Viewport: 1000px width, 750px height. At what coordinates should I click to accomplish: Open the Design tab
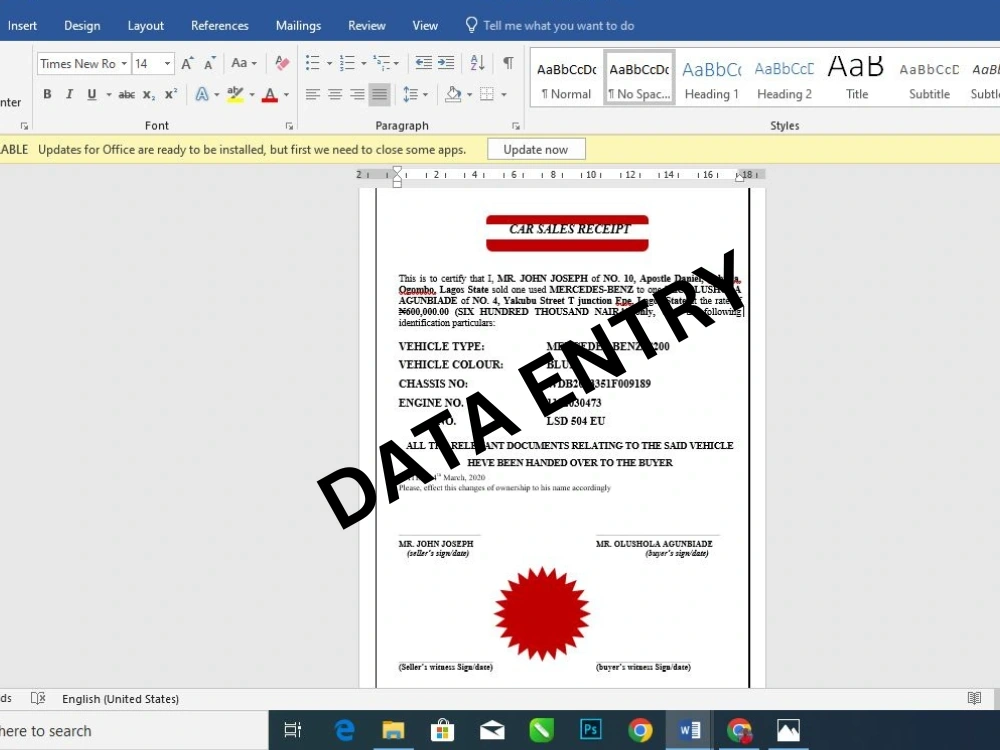pos(82,26)
